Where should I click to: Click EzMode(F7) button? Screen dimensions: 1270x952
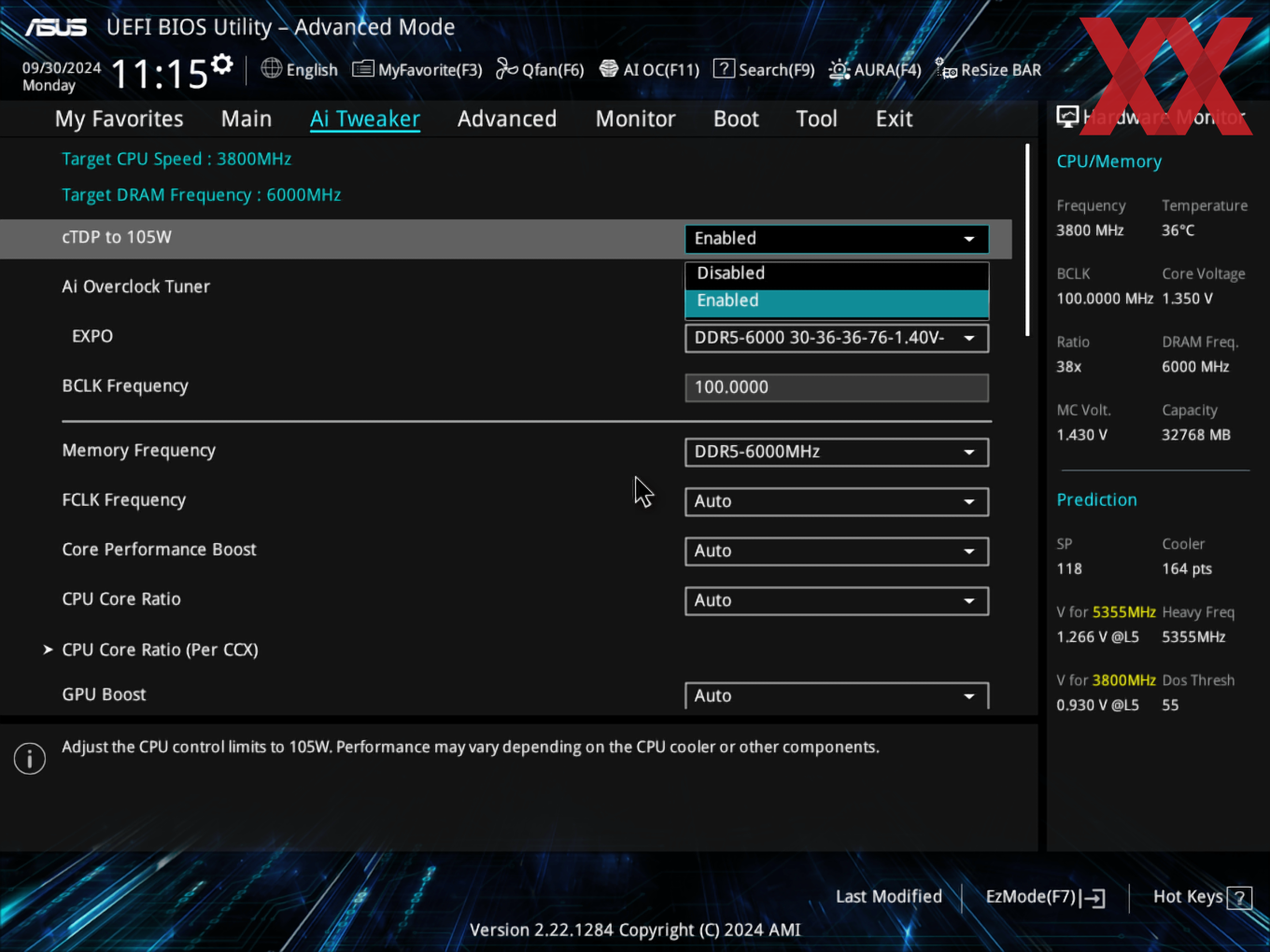pos(1045,897)
